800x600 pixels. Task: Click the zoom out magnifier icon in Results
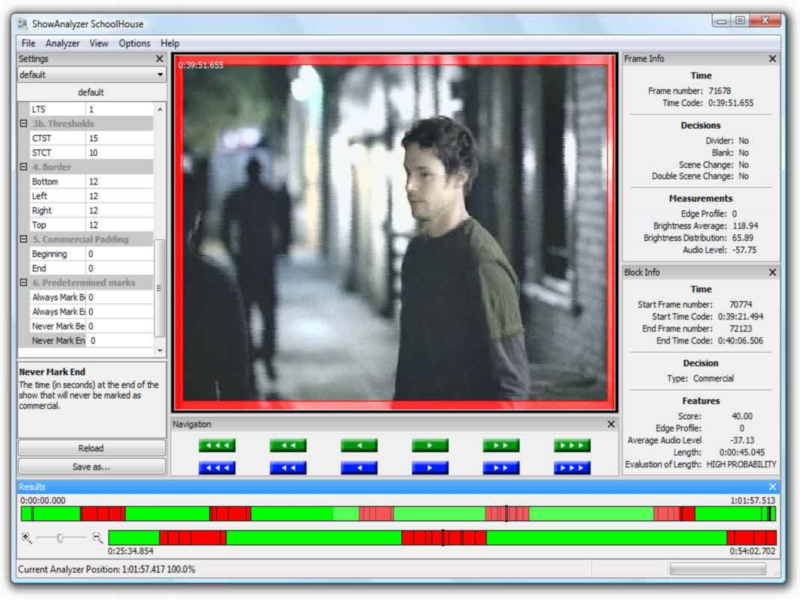pyautogui.click(x=97, y=537)
